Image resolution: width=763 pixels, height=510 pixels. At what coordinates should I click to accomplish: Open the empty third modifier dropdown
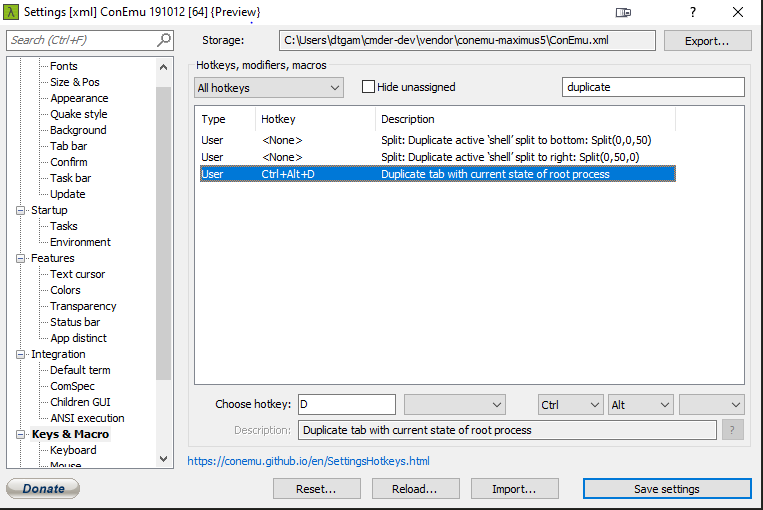(711, 404)
